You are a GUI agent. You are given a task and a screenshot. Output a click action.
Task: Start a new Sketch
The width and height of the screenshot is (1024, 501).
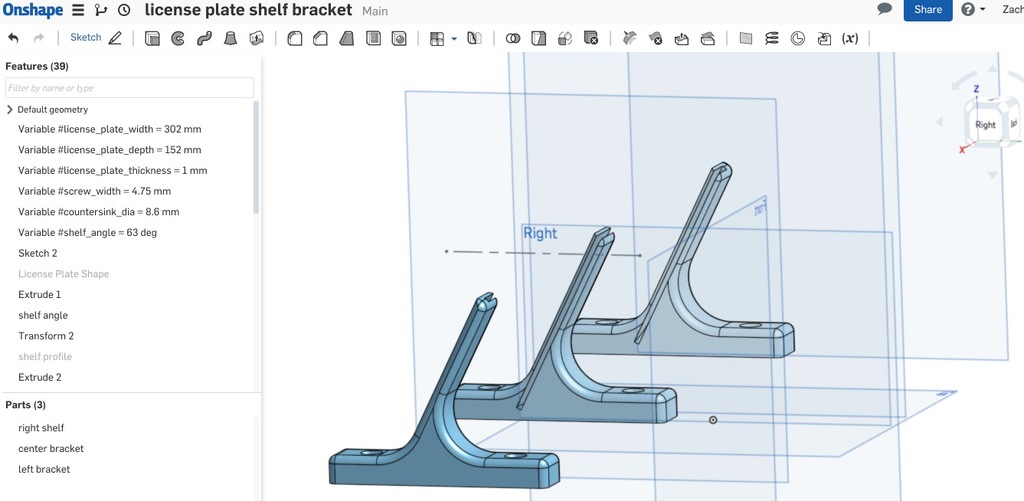point(86,38)
